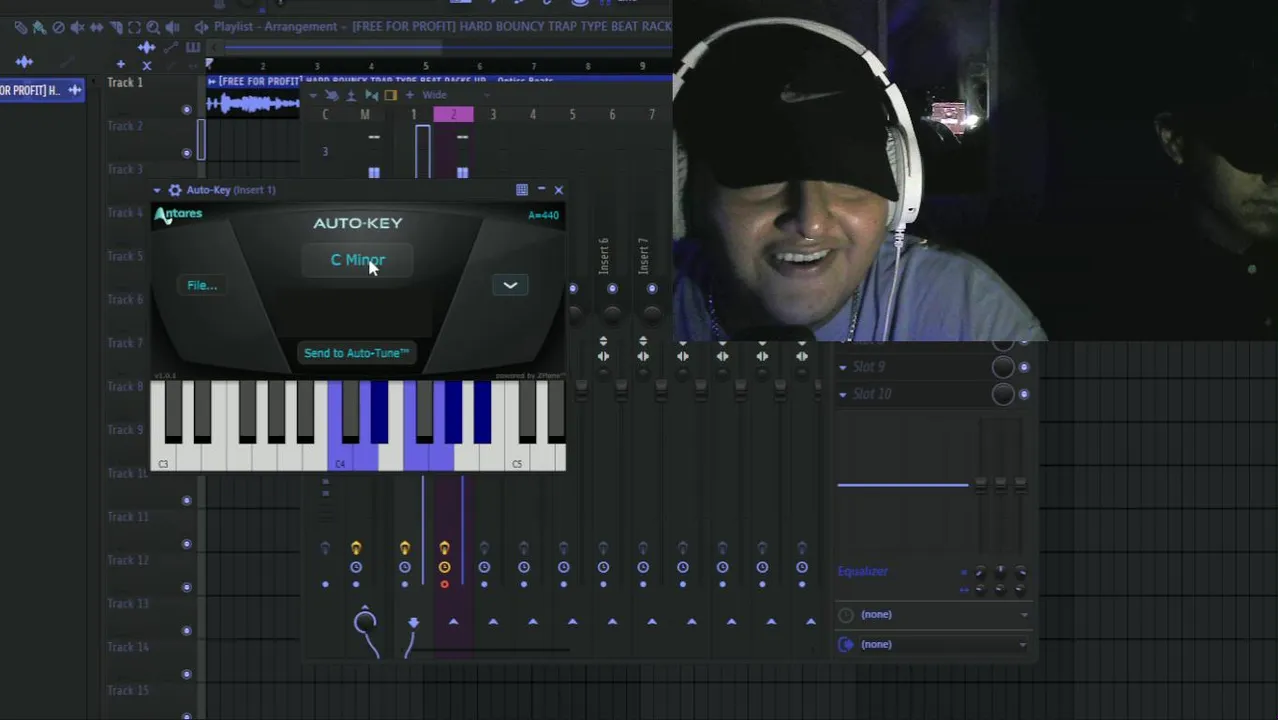The width and height of the screenshot is (1278, 720).
Task: Mute Track 14 using its green dot
Action: click(187, 674)
